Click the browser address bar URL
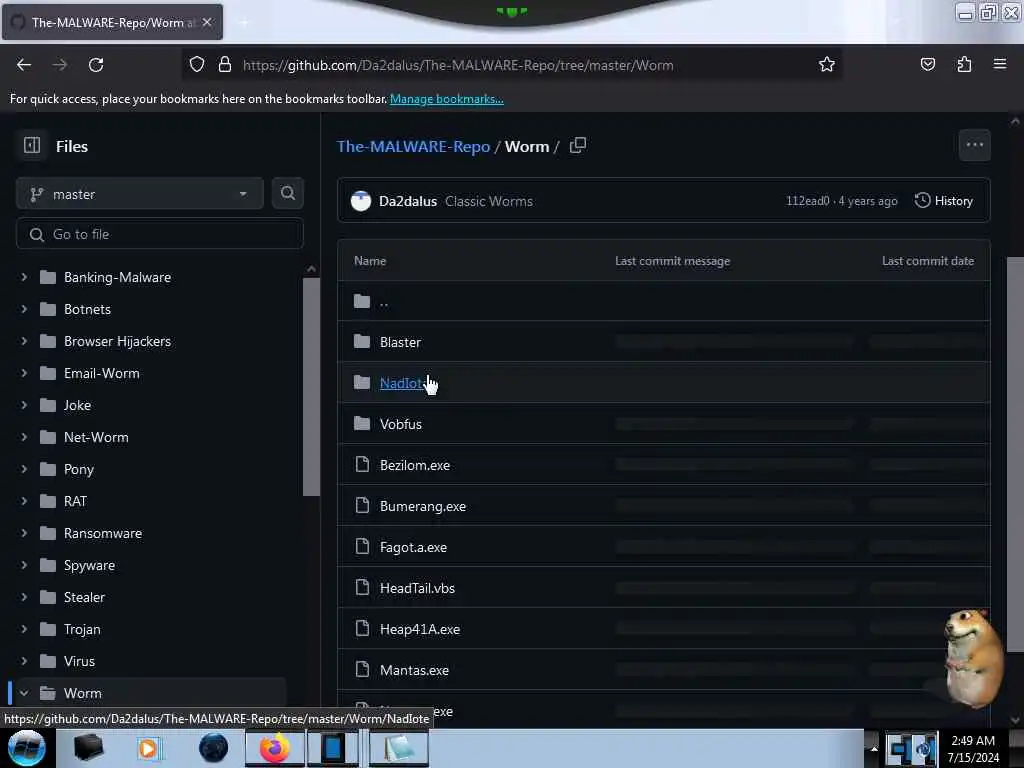 (458, 65)
